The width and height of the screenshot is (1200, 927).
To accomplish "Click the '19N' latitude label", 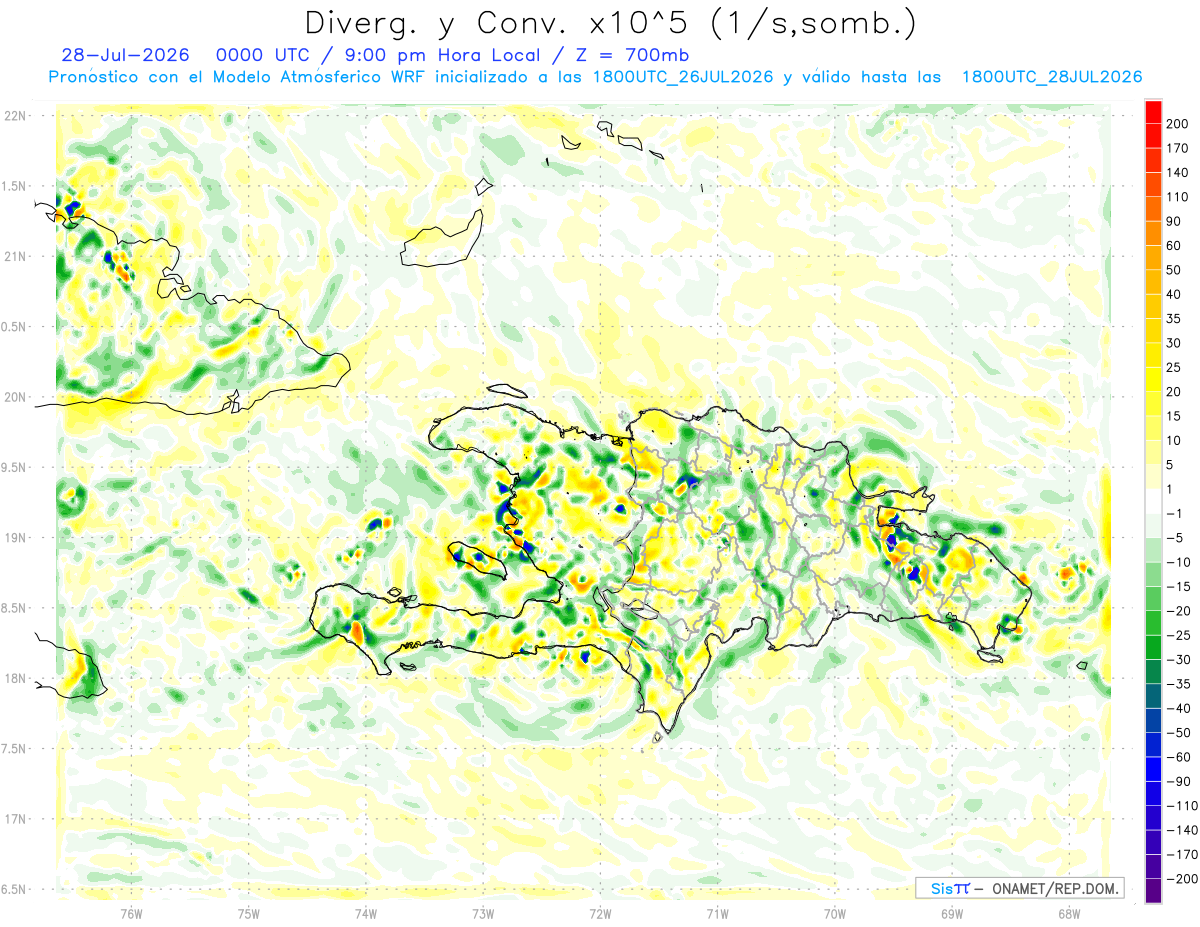I will tap(15, 538).
